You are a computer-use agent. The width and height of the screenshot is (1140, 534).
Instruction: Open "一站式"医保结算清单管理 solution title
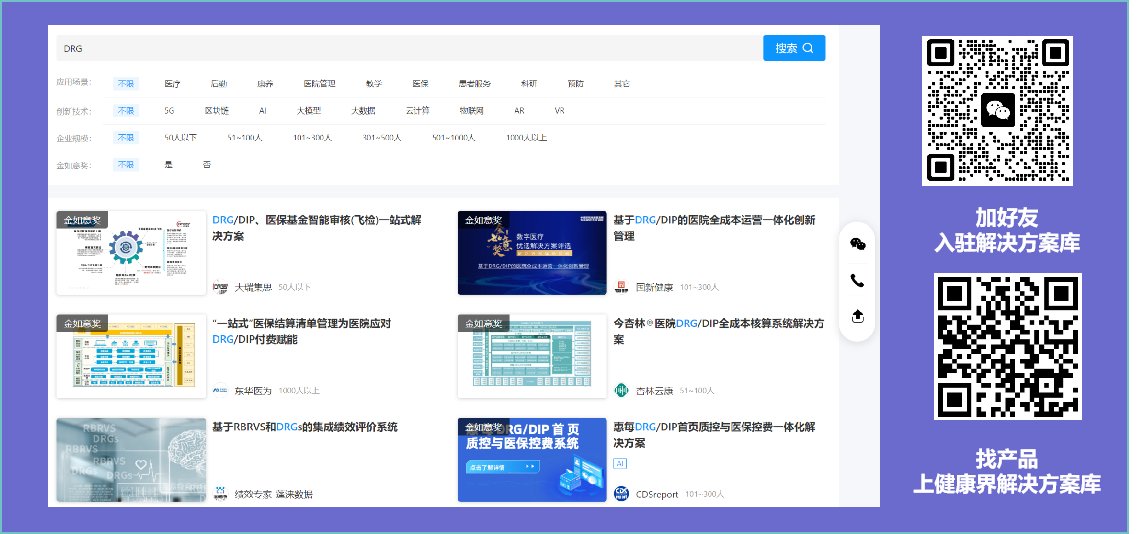pos(302,331)
